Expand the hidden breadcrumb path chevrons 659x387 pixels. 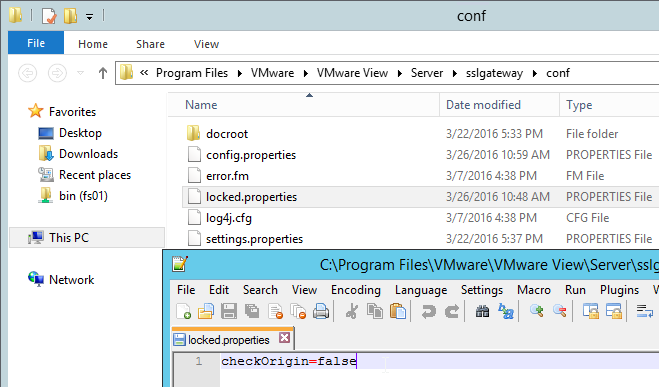coord(144,73)
